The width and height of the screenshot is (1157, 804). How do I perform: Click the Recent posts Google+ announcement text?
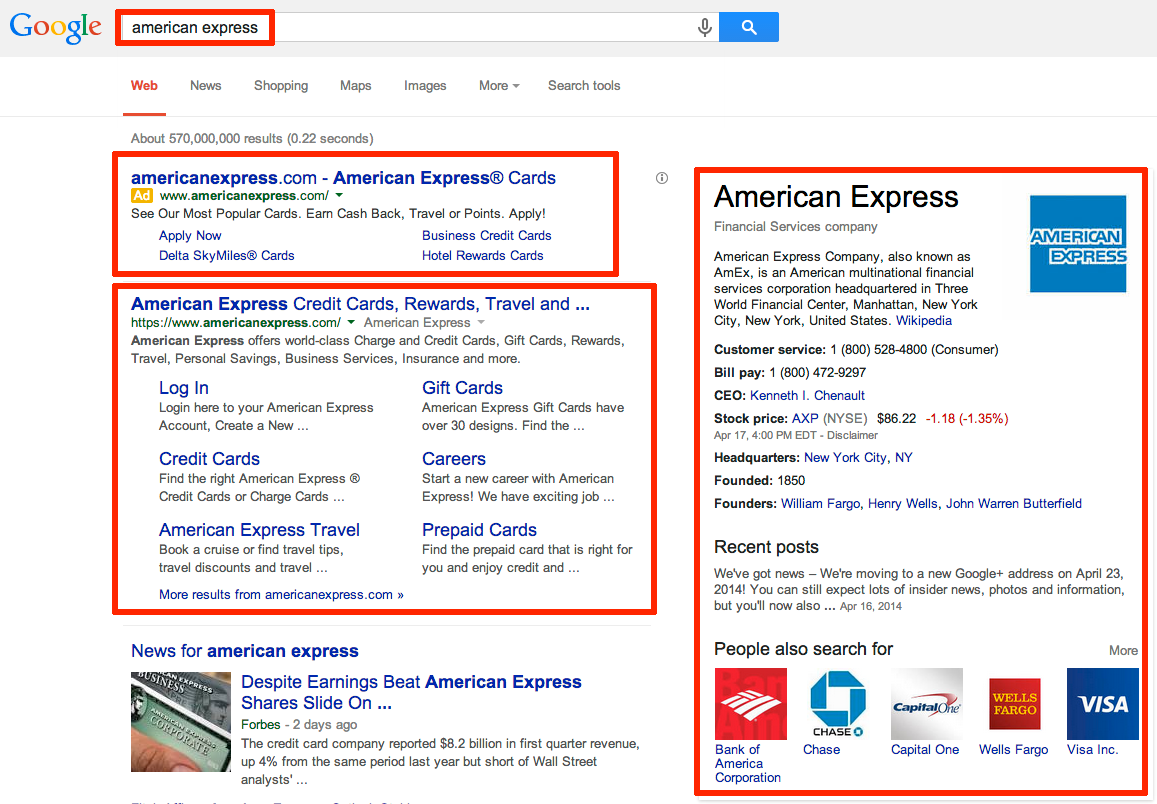pyautogui.click(x=919, y=589)
